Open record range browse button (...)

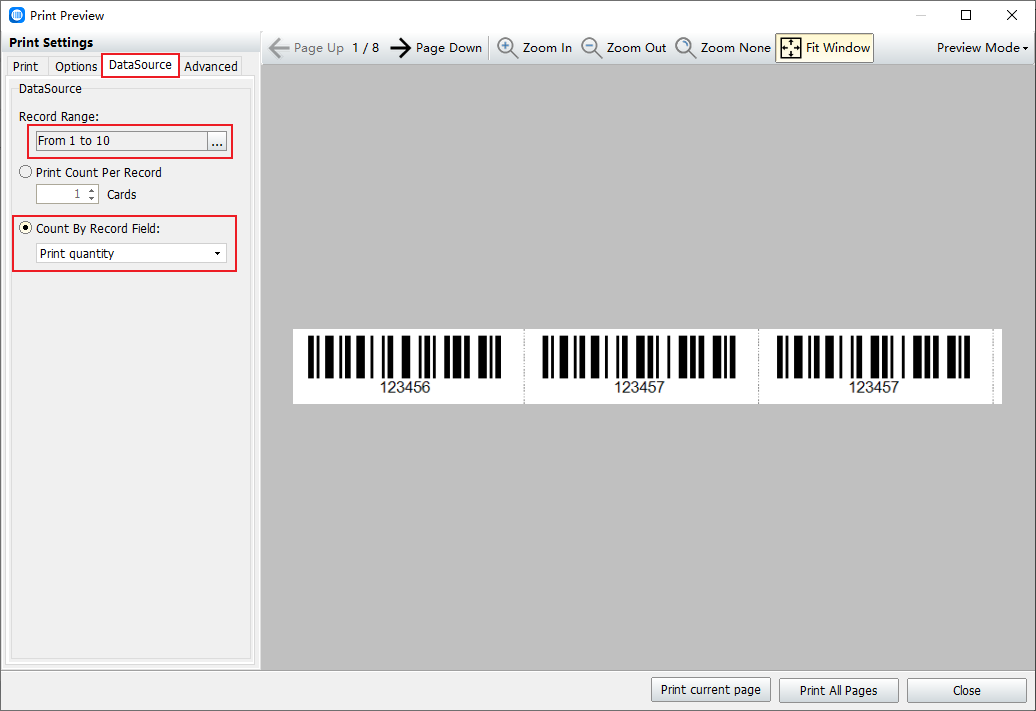217,141
